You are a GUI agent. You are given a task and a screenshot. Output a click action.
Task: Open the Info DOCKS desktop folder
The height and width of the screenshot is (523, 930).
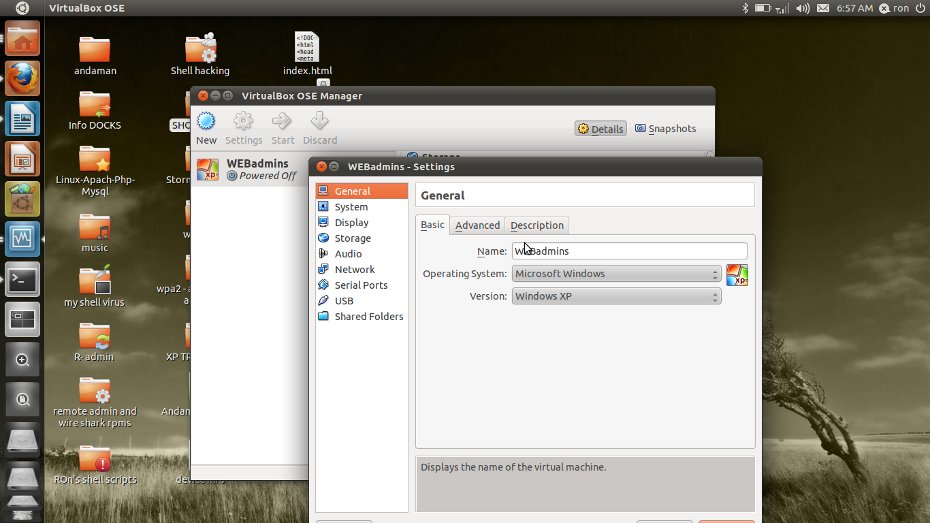click(x=94, y=111)
